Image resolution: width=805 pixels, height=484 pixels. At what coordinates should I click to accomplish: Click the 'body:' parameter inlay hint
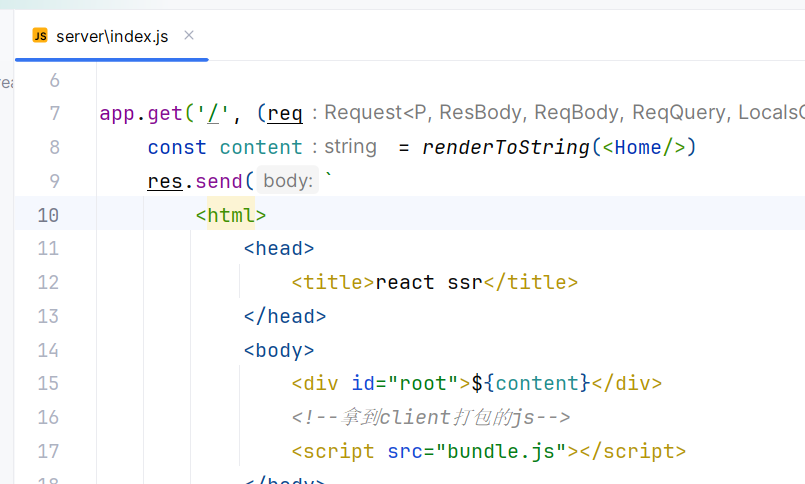[x=288, y=181]
